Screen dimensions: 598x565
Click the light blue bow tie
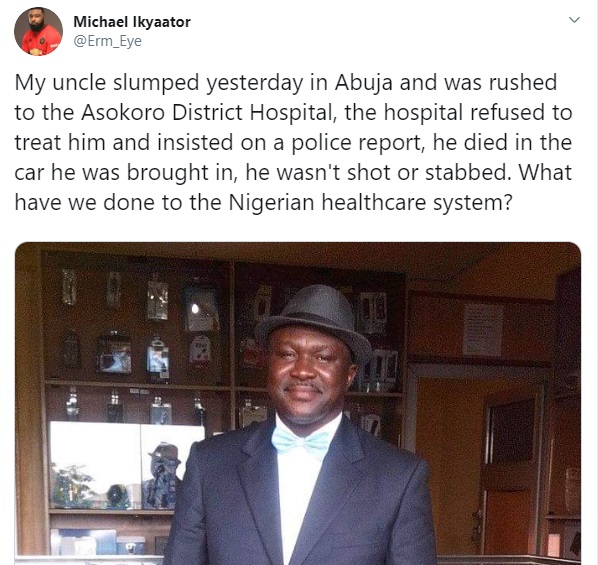click(300, 441)
